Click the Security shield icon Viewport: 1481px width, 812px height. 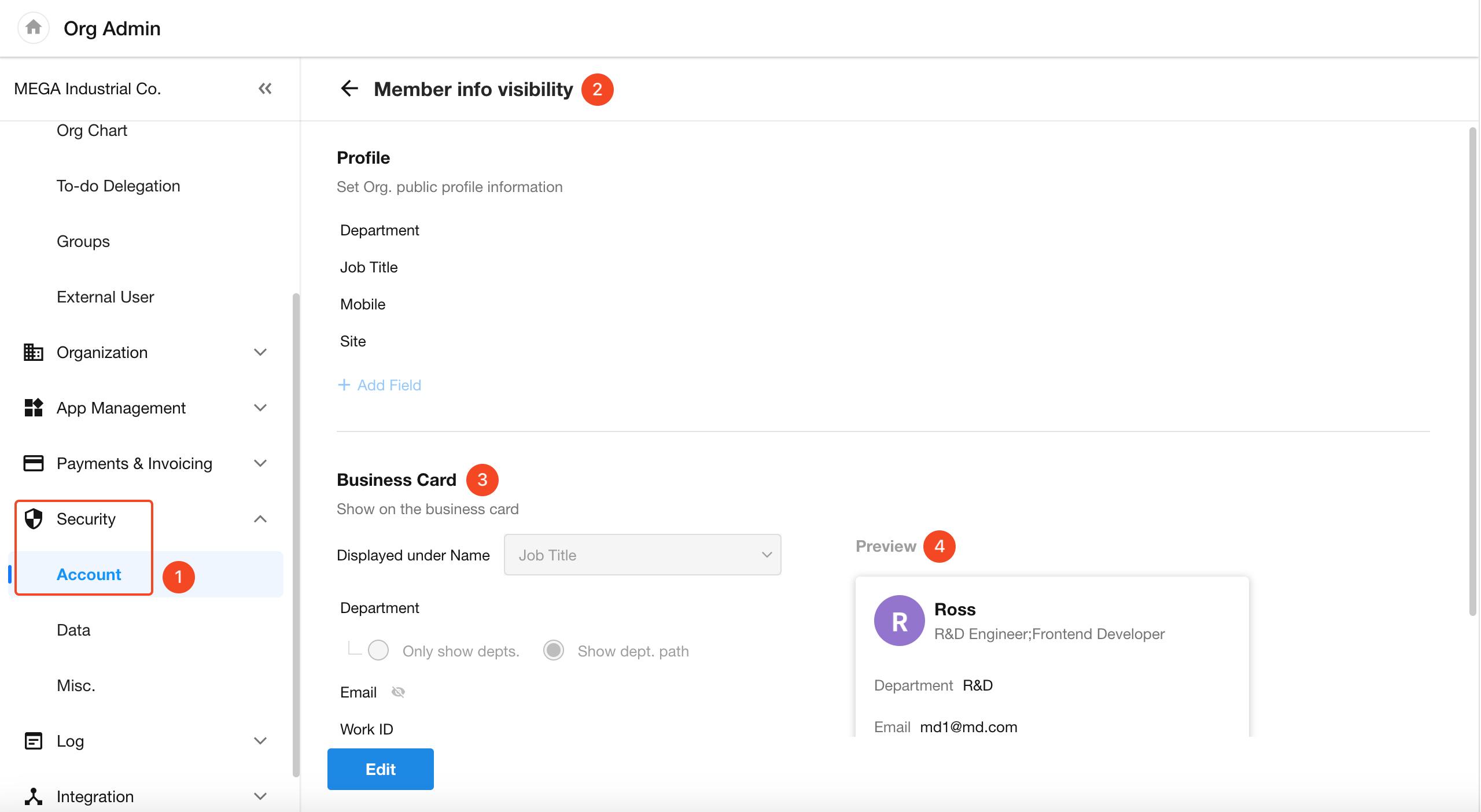[x=33, y=519]
